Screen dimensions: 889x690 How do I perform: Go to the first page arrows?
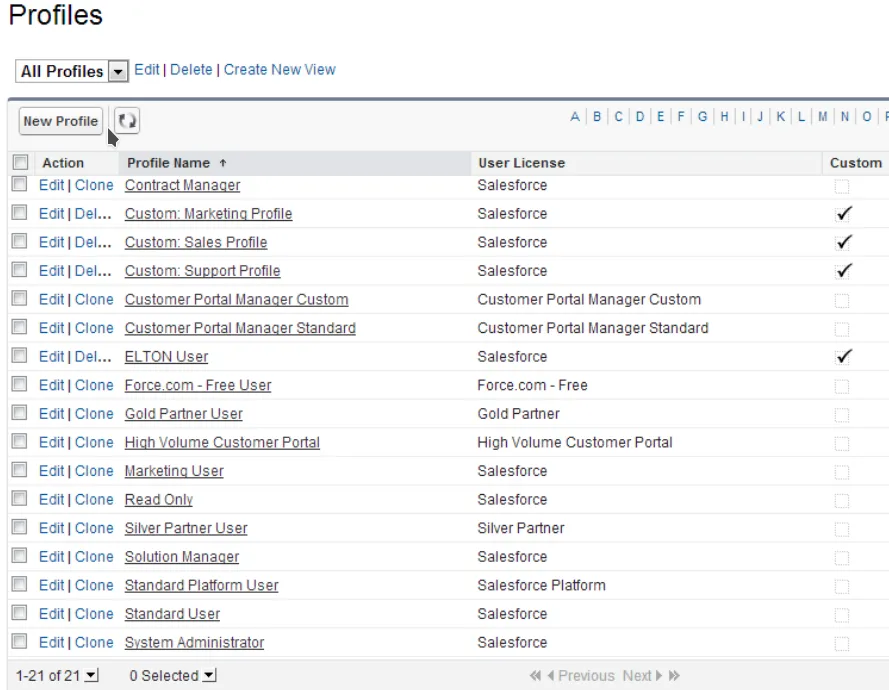coord(535,675)
